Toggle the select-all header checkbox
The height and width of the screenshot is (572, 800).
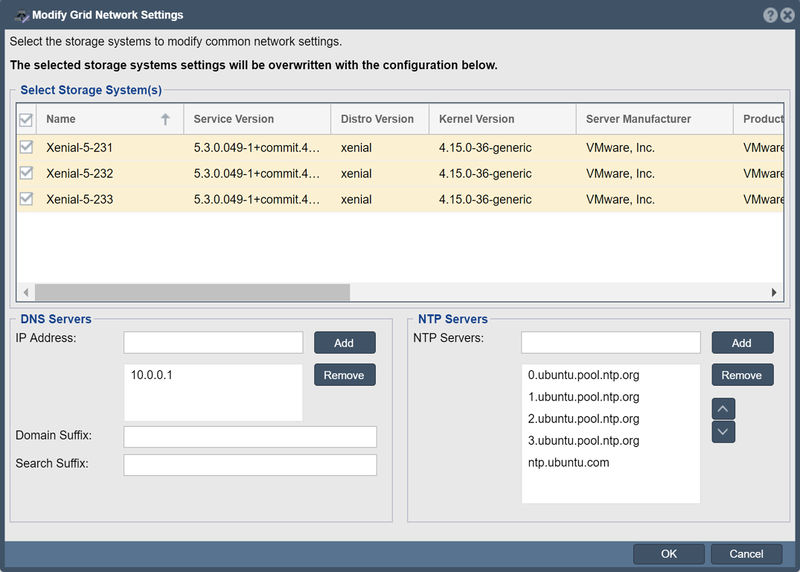click(26, 119)
